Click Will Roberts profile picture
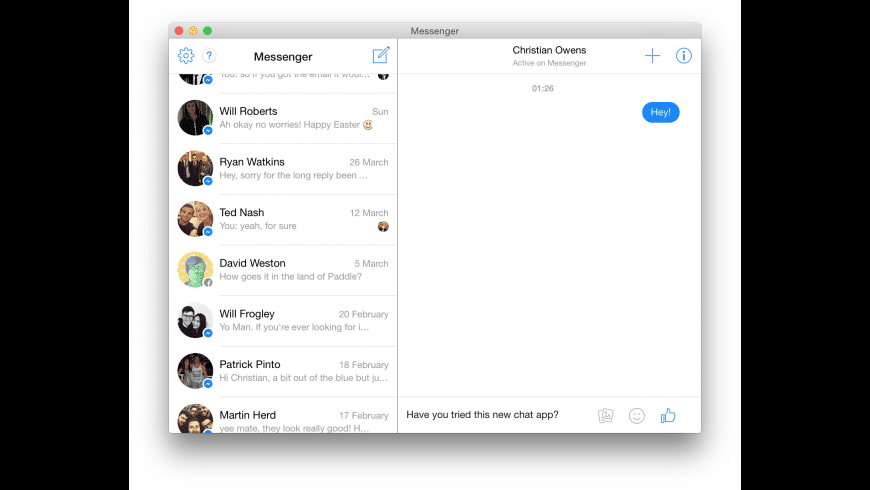The width and height of the screenshot is (870, 490). point(195,118)
